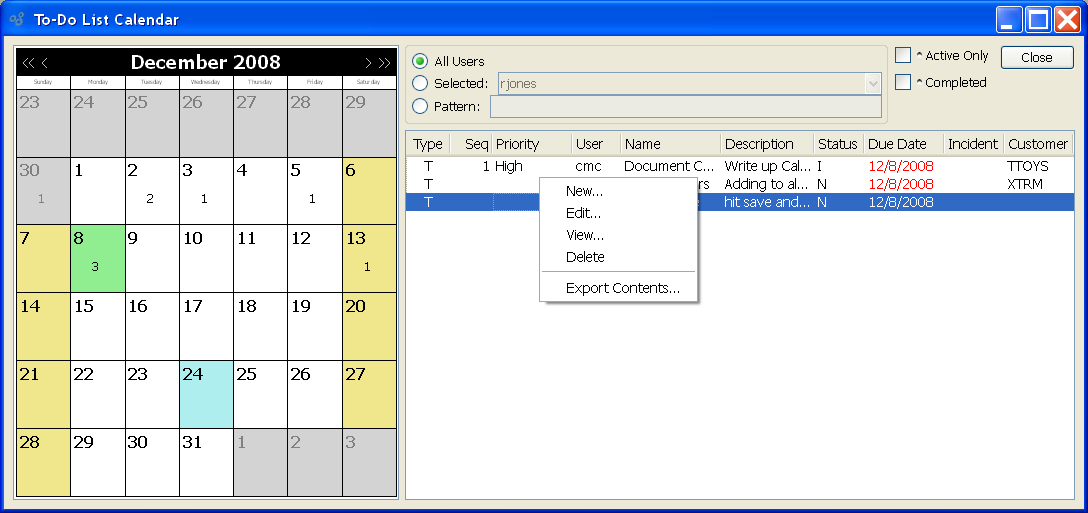Click the 'Write up Cal...' description cell
Screen dimensions: 1088x513
click(767, 166)
